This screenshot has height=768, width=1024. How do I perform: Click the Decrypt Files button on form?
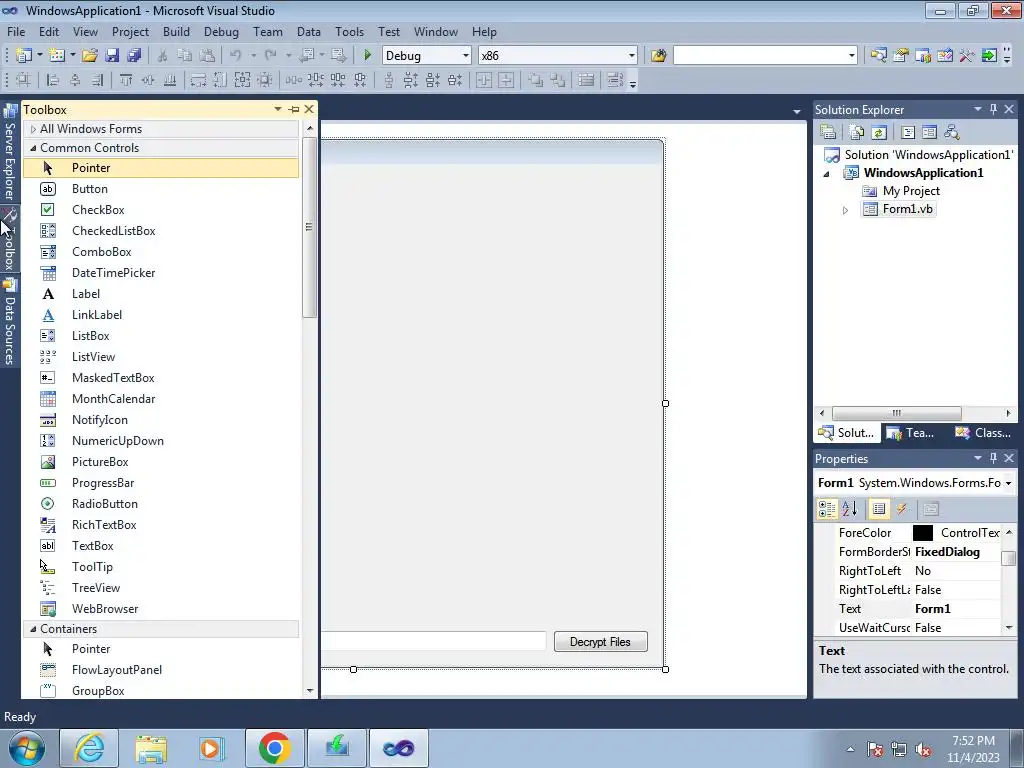click(x=600, y=642)
